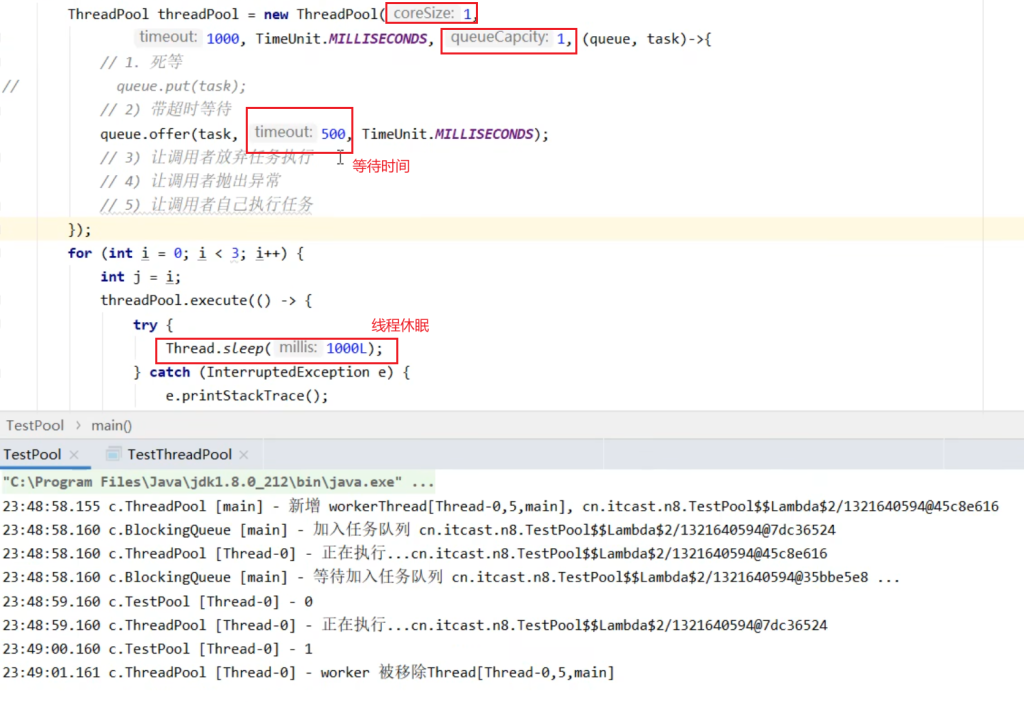The width and height of the screenshot is (1024, 702).
Task: Click the timeout hint in queue.offer
Action: [283, 133]
